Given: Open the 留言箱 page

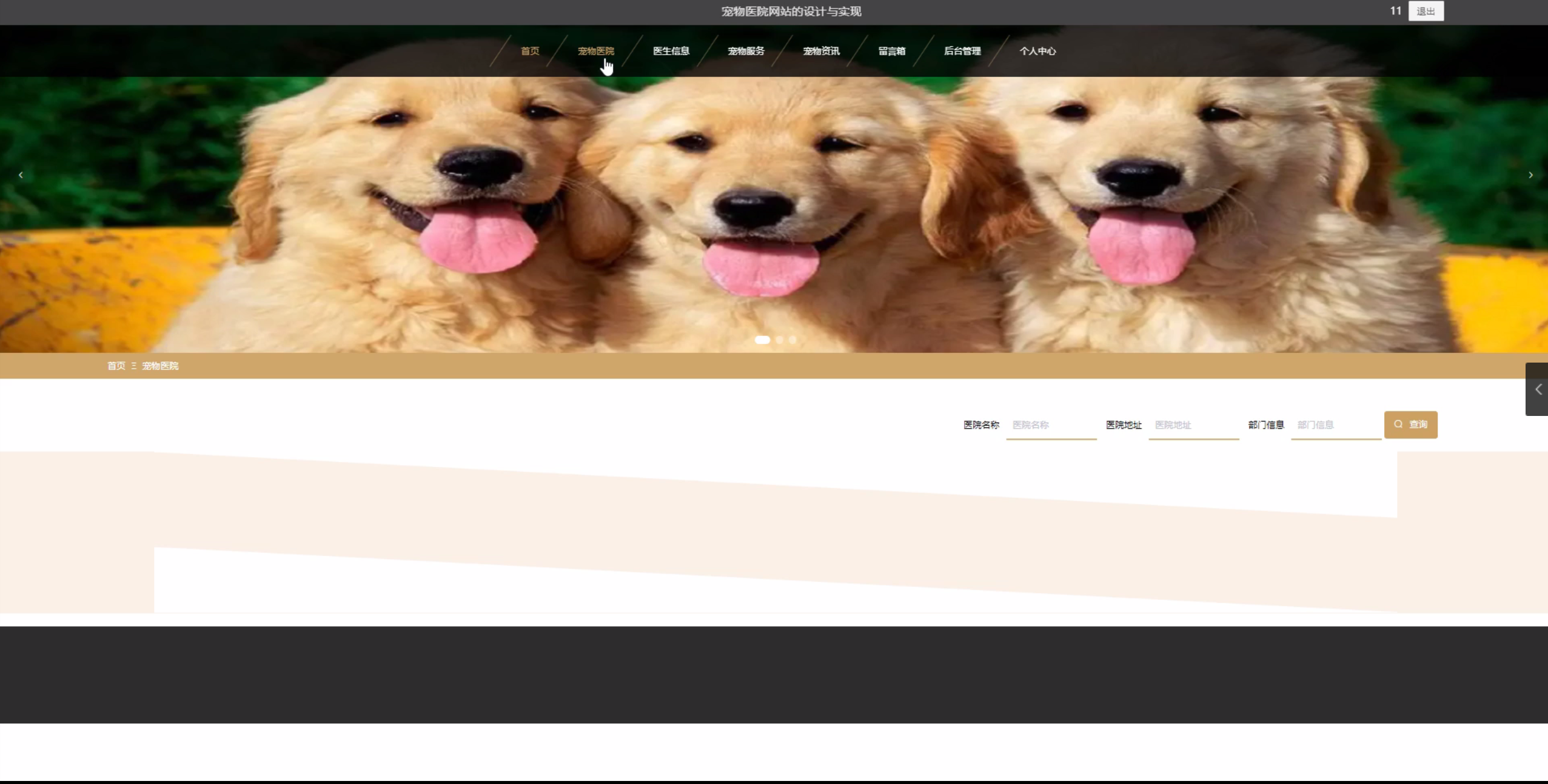Looking at the screenshot, I should point(891,51).
